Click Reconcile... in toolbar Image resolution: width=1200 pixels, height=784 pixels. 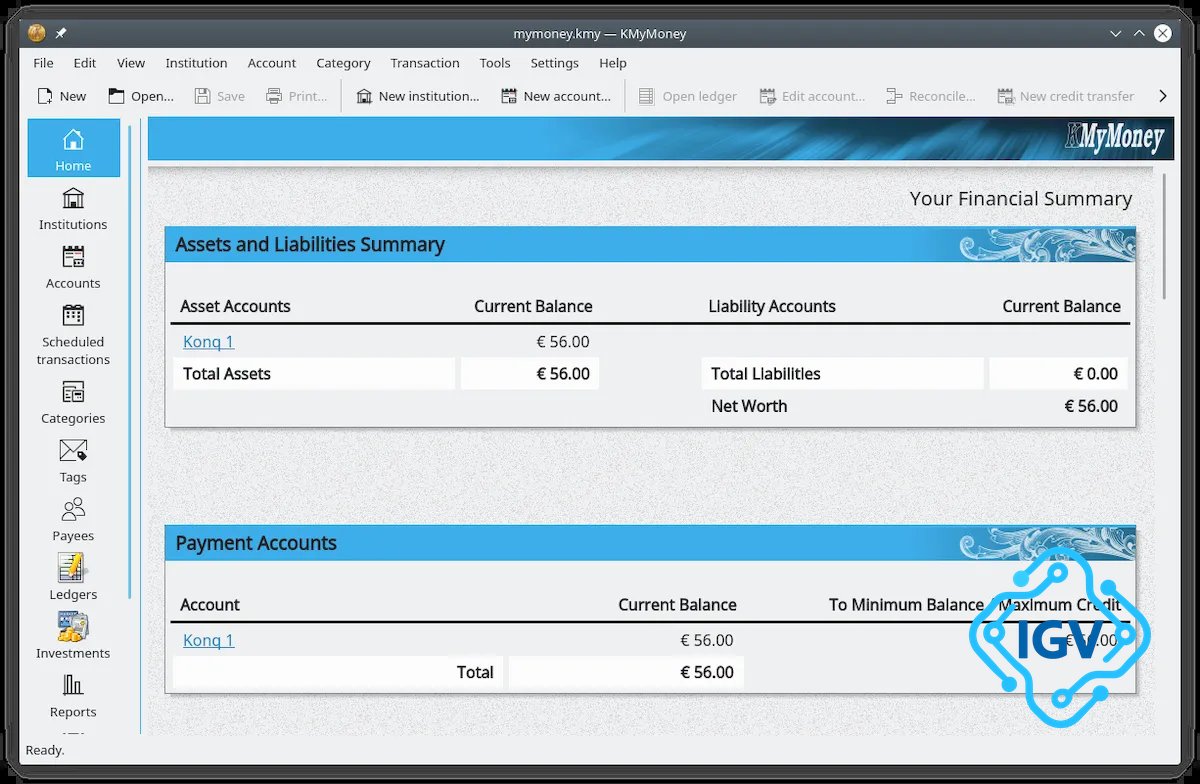tap(930, 96)
